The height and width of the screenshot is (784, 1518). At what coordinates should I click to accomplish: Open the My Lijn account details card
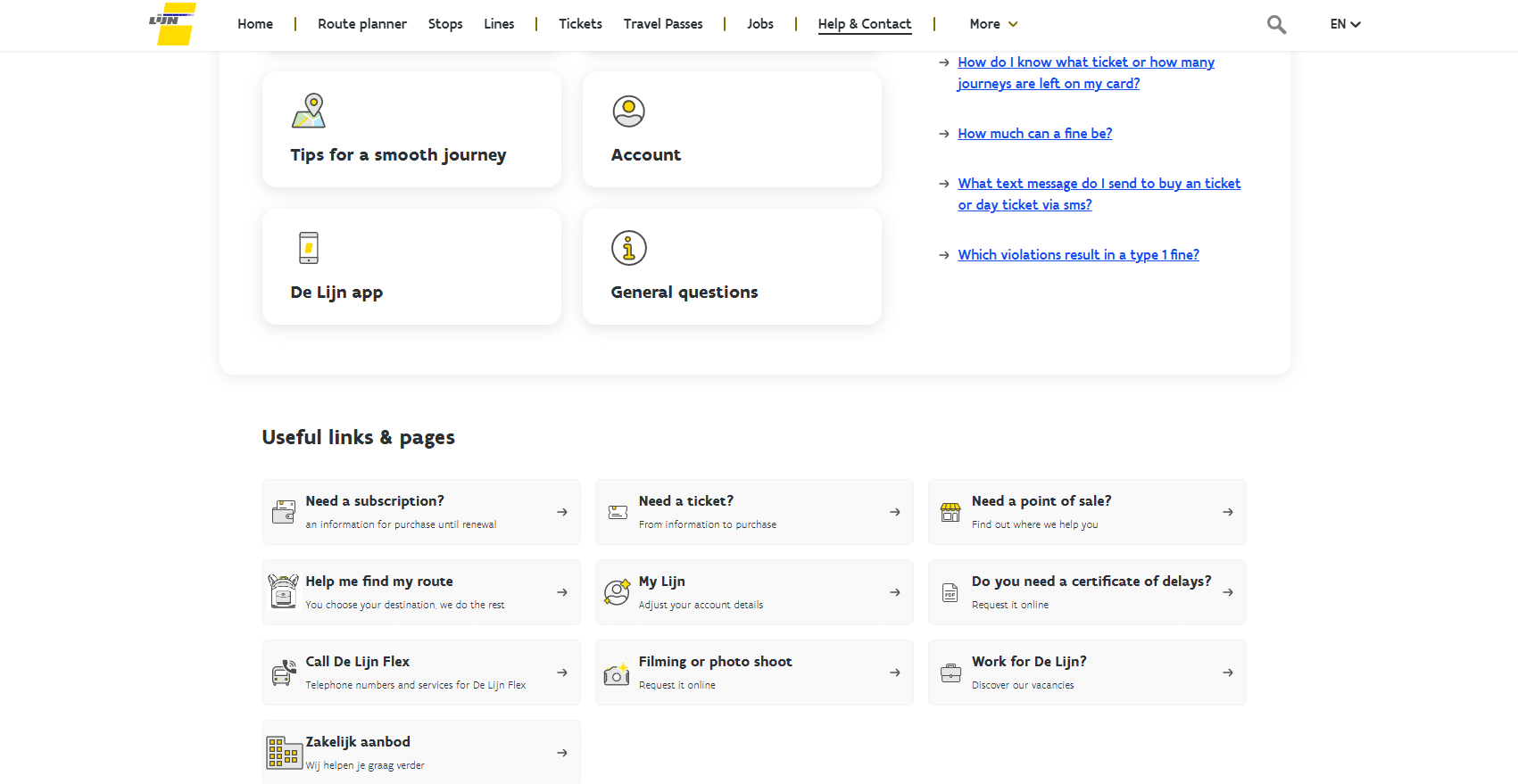coord(753,592)
